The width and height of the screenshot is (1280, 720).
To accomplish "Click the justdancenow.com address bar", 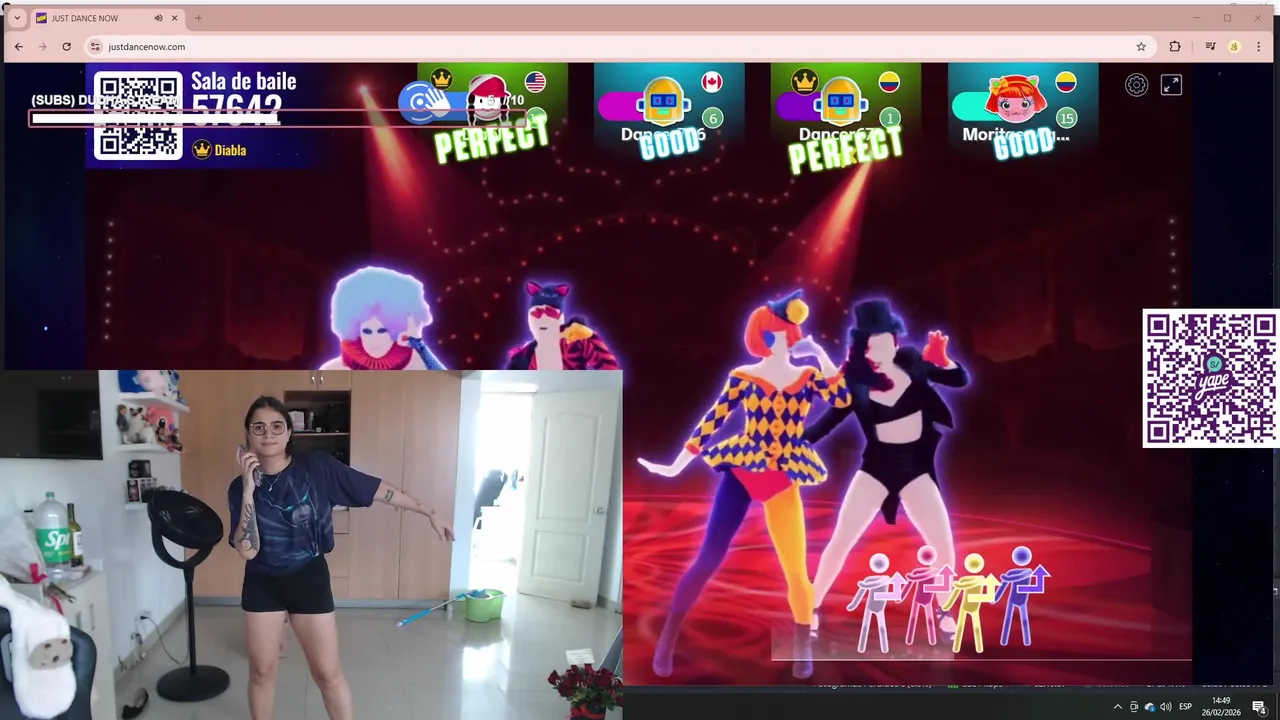I will (x=618, y=46).
